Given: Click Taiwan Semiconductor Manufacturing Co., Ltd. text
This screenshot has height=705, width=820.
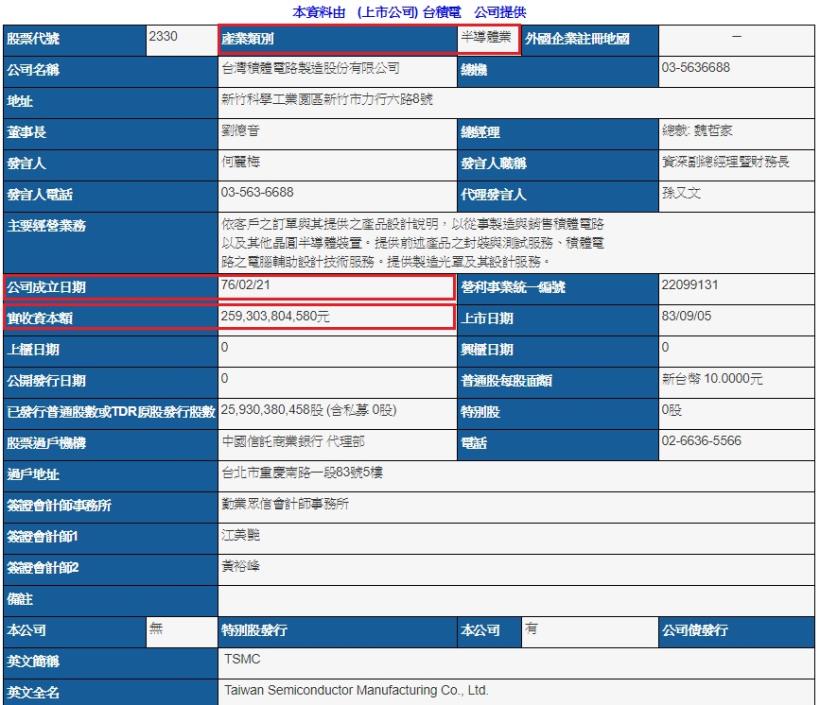Looking at the screenshot, I should (x=356, y=690).
